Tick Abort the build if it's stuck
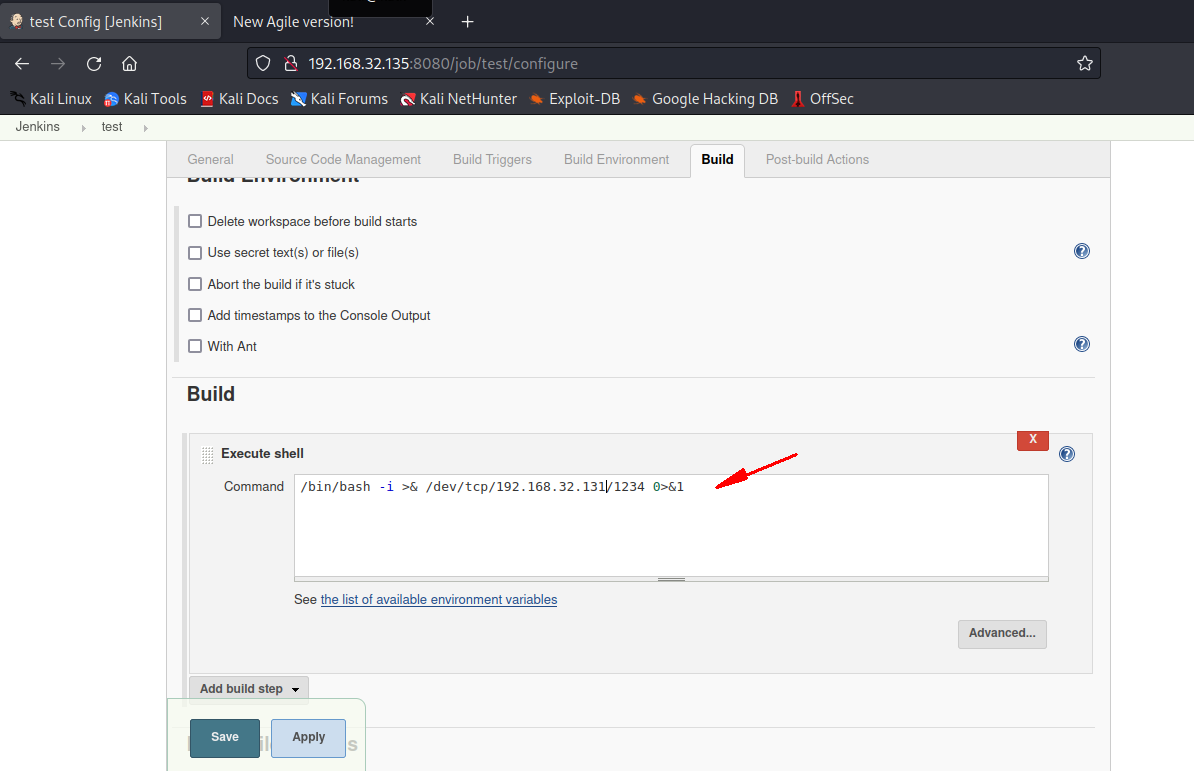 pyautogui.click(x=195, y=284)
